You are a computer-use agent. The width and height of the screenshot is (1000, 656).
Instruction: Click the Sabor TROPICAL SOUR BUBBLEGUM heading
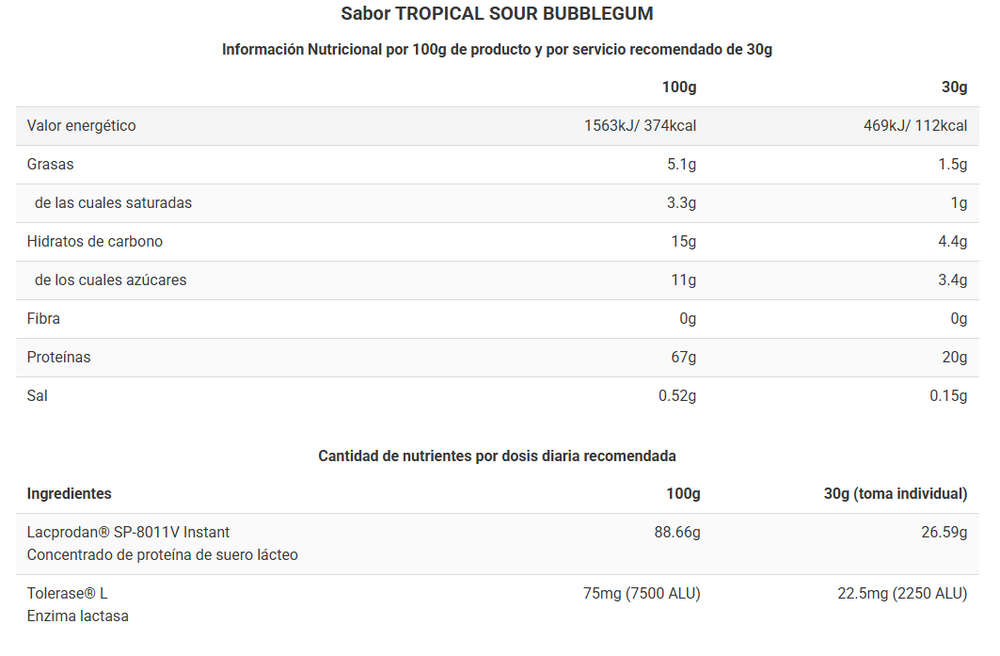click(x=497, y=14)
